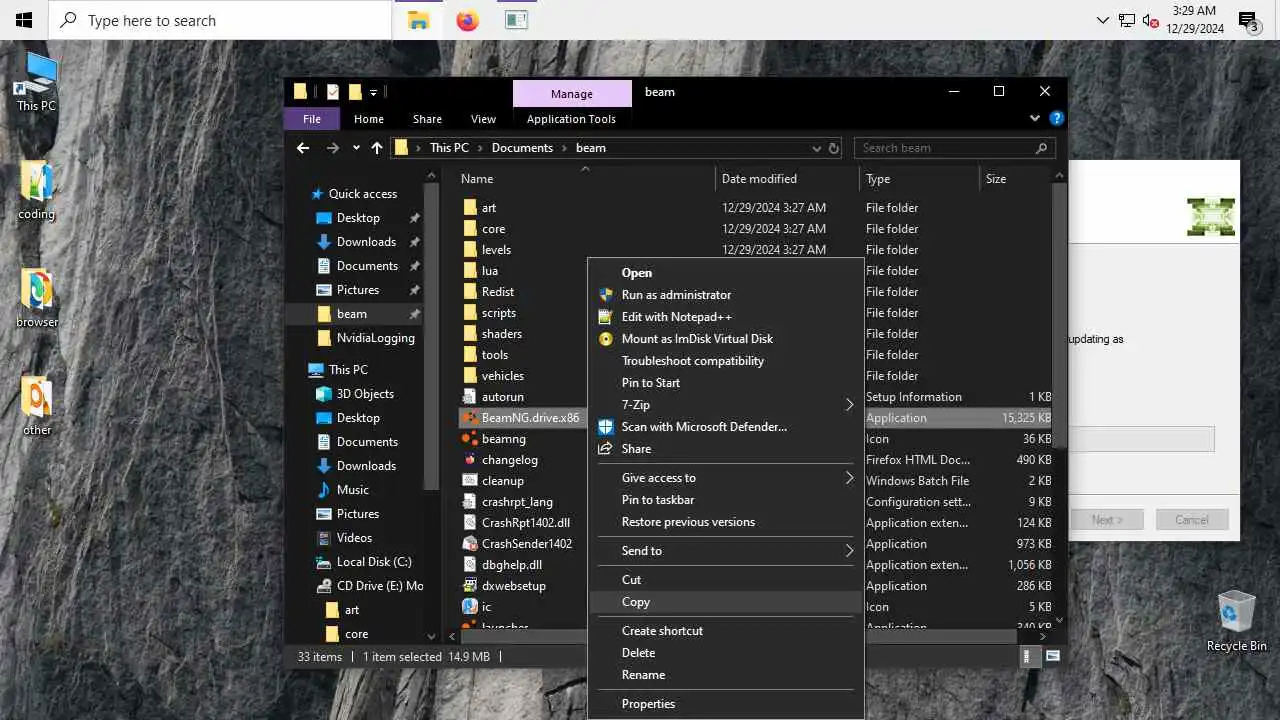Screen dimensions: 1280x720
Task: Sort by the Name column header
Action: (585, 179)
